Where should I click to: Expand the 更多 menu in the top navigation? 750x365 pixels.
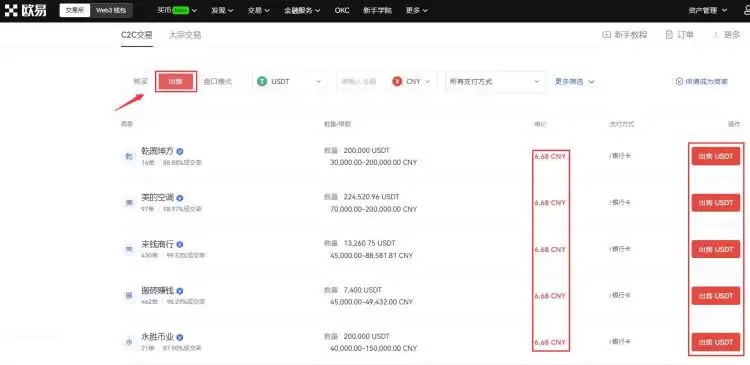pos(417,11)
